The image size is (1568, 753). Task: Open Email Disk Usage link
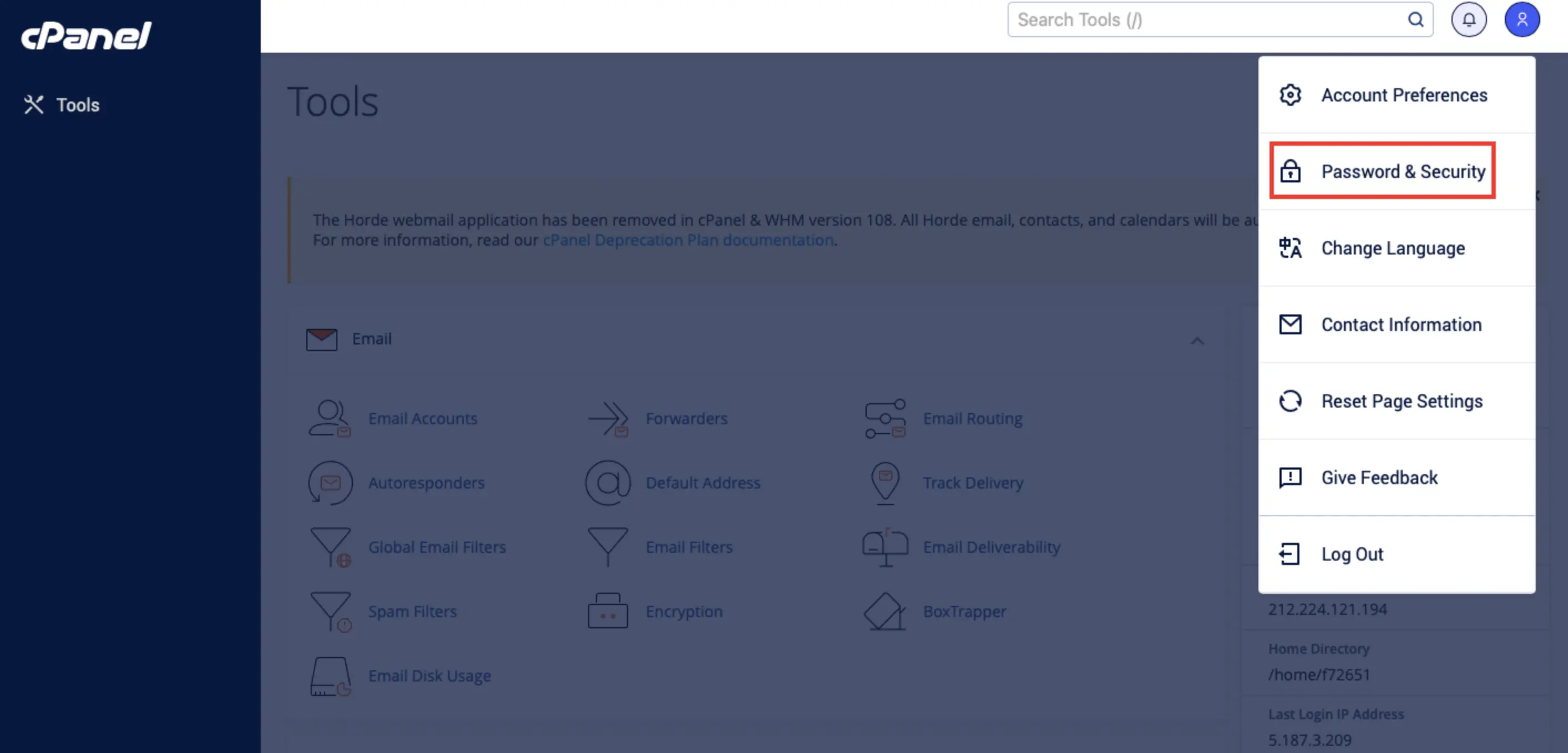click(x=429, y=676)
